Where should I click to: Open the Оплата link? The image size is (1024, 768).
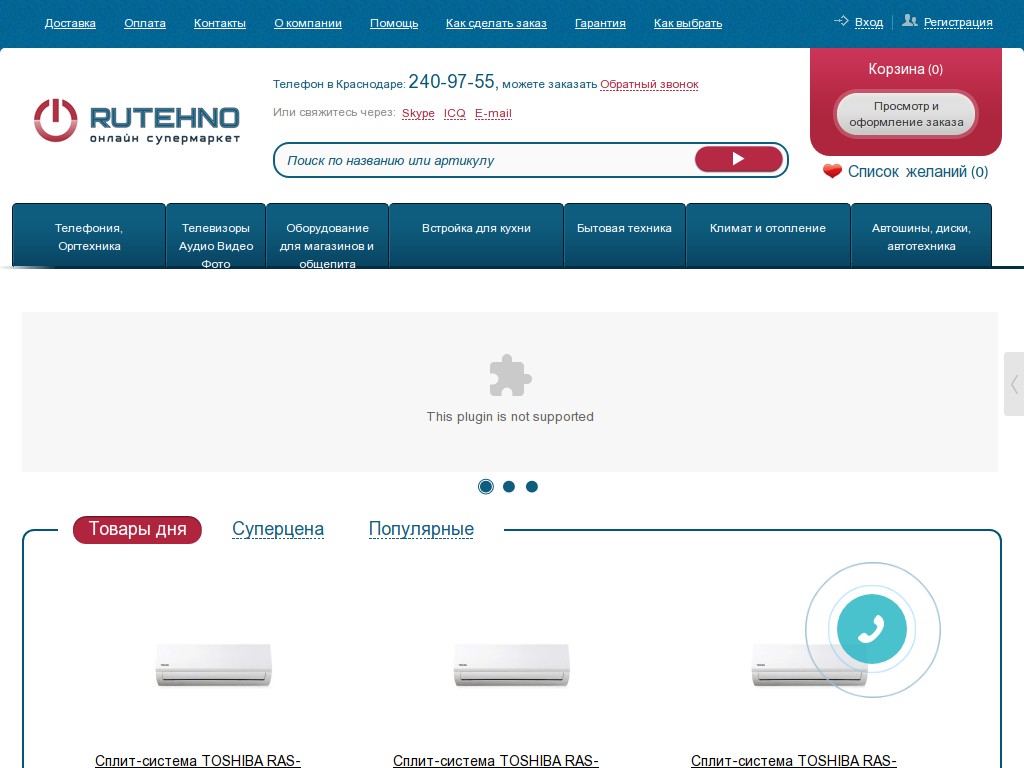tap(145, 24)
